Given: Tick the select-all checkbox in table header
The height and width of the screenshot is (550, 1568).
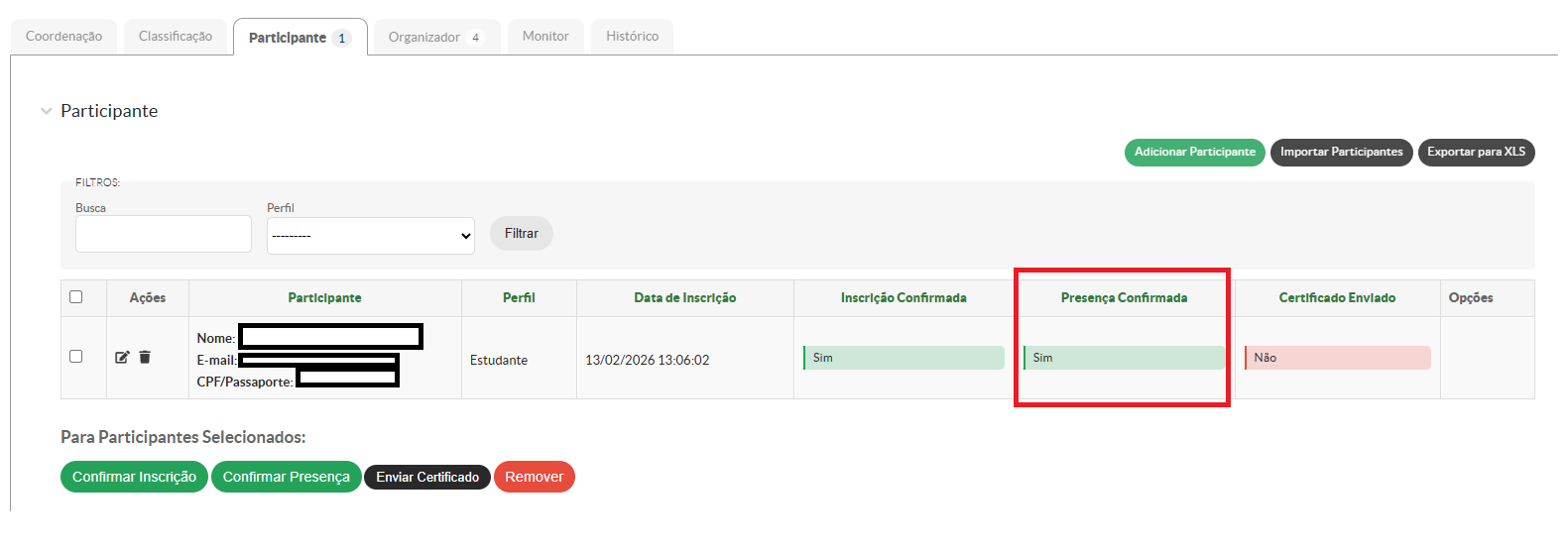Looking at the screenshot, I should [x=76, y=297].
